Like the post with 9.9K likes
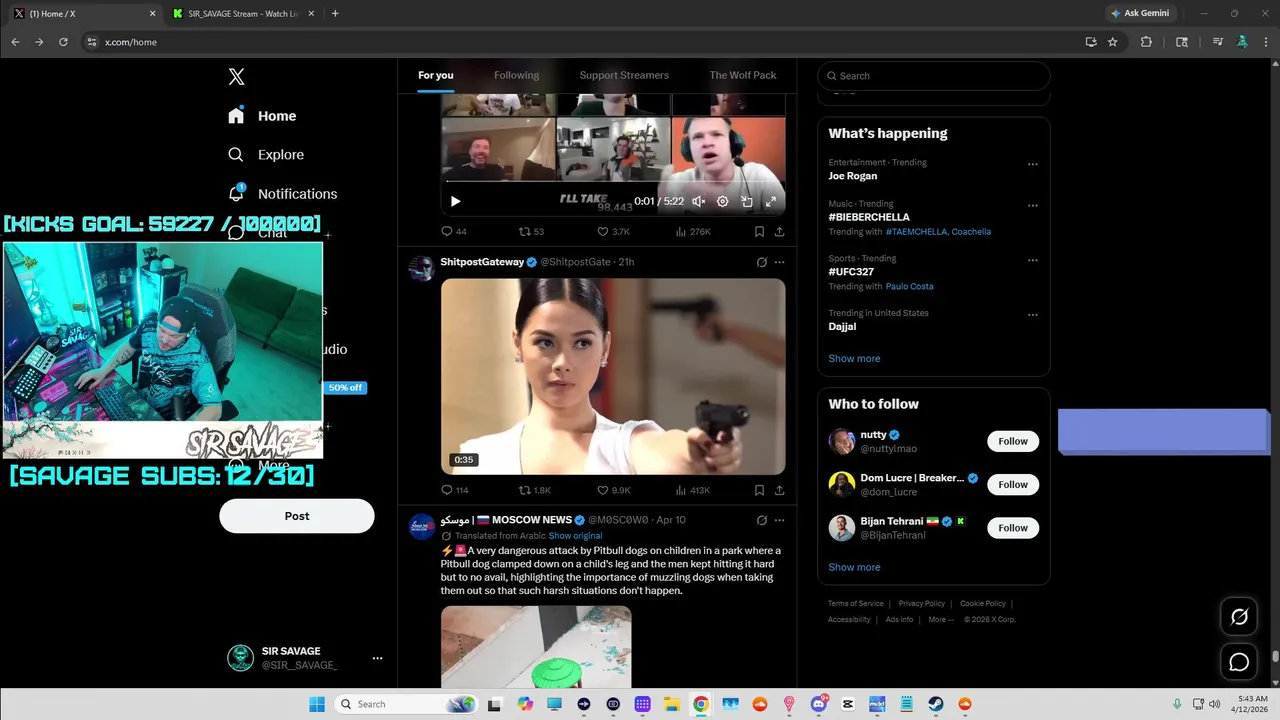 [613, 490]
